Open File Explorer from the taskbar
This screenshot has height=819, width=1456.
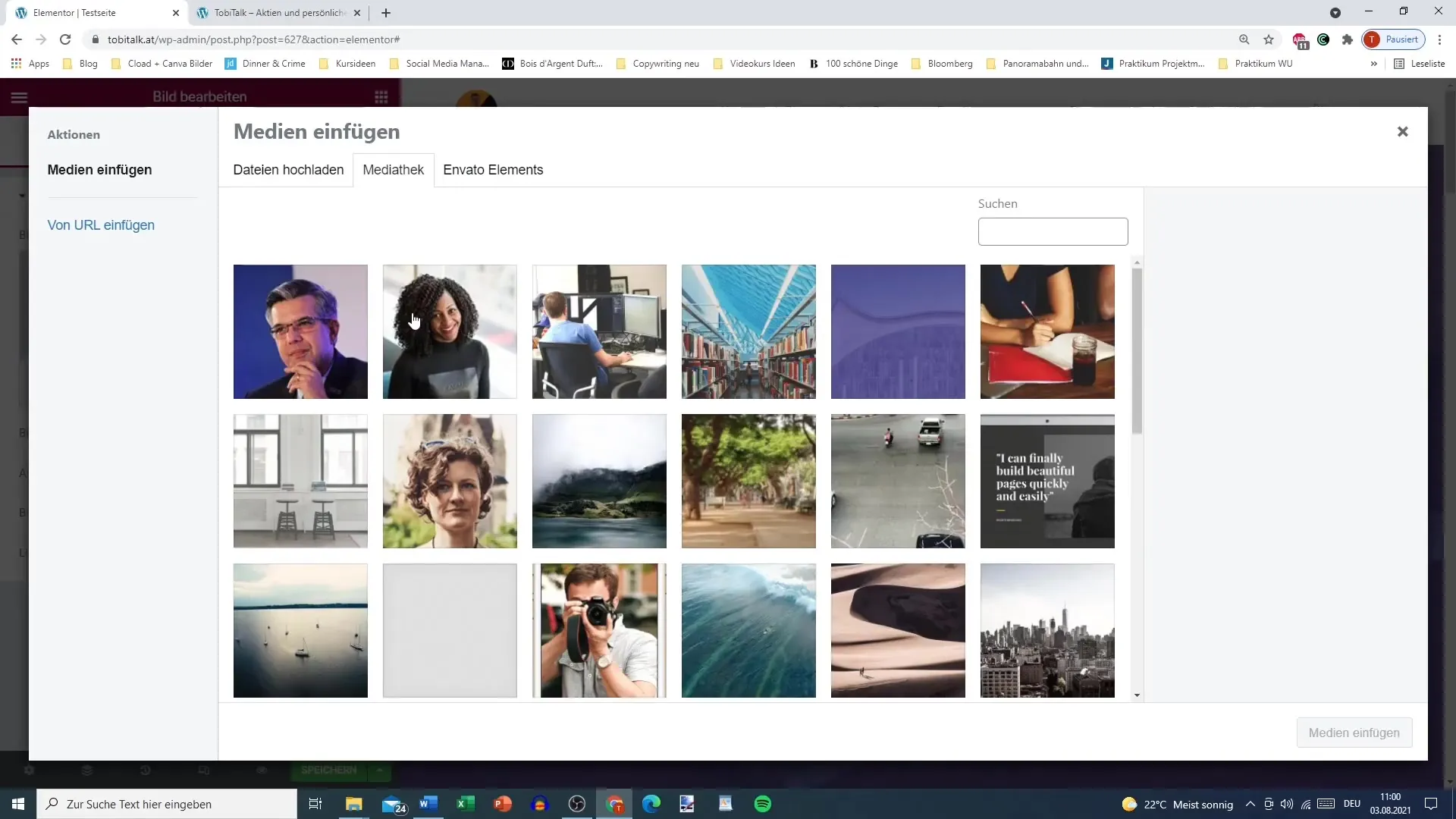[x=354, y=804]
